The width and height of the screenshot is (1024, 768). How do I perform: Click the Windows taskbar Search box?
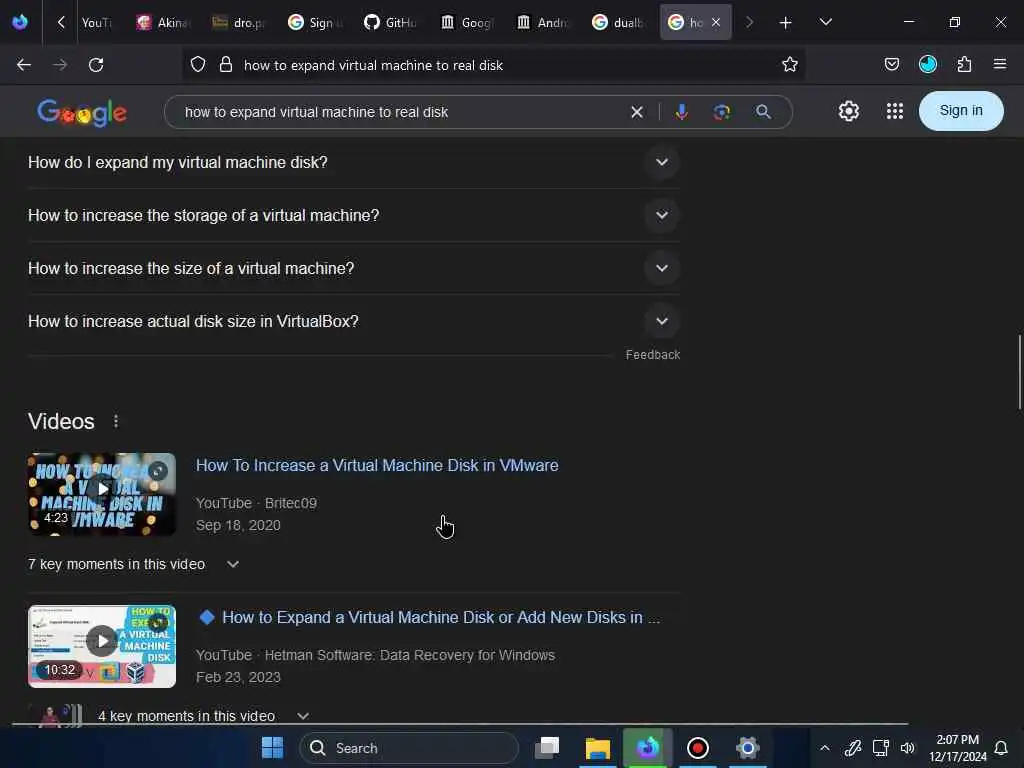(x=409, y=748)
